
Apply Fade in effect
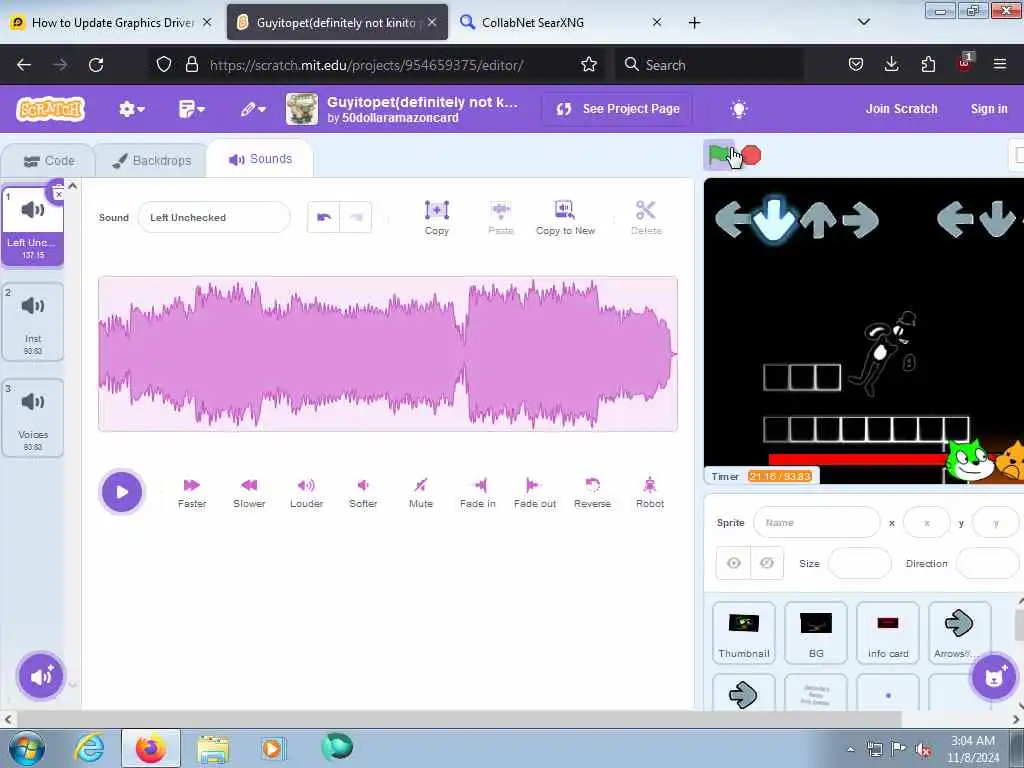[477, 493]
